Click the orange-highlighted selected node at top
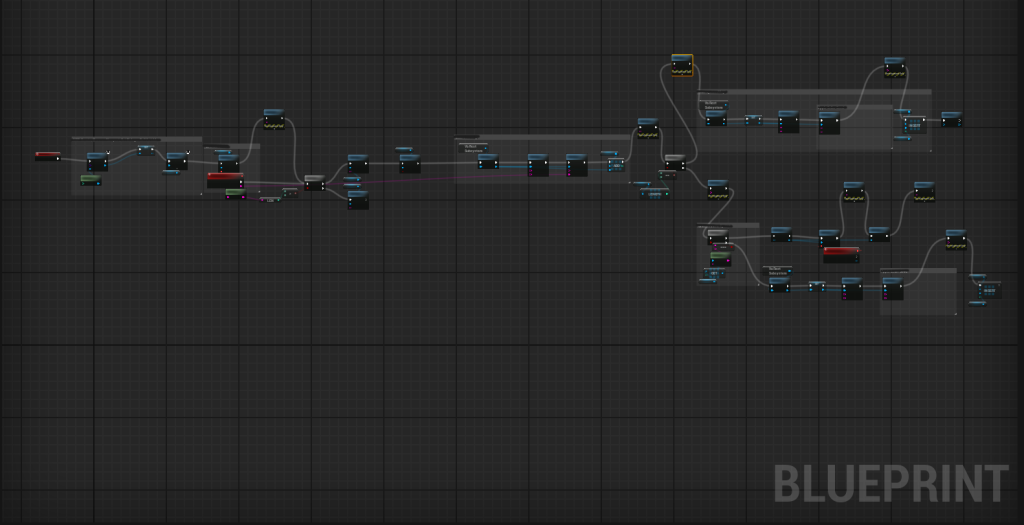The width and height of the screenshot is (1024, 525). [682, 65]
